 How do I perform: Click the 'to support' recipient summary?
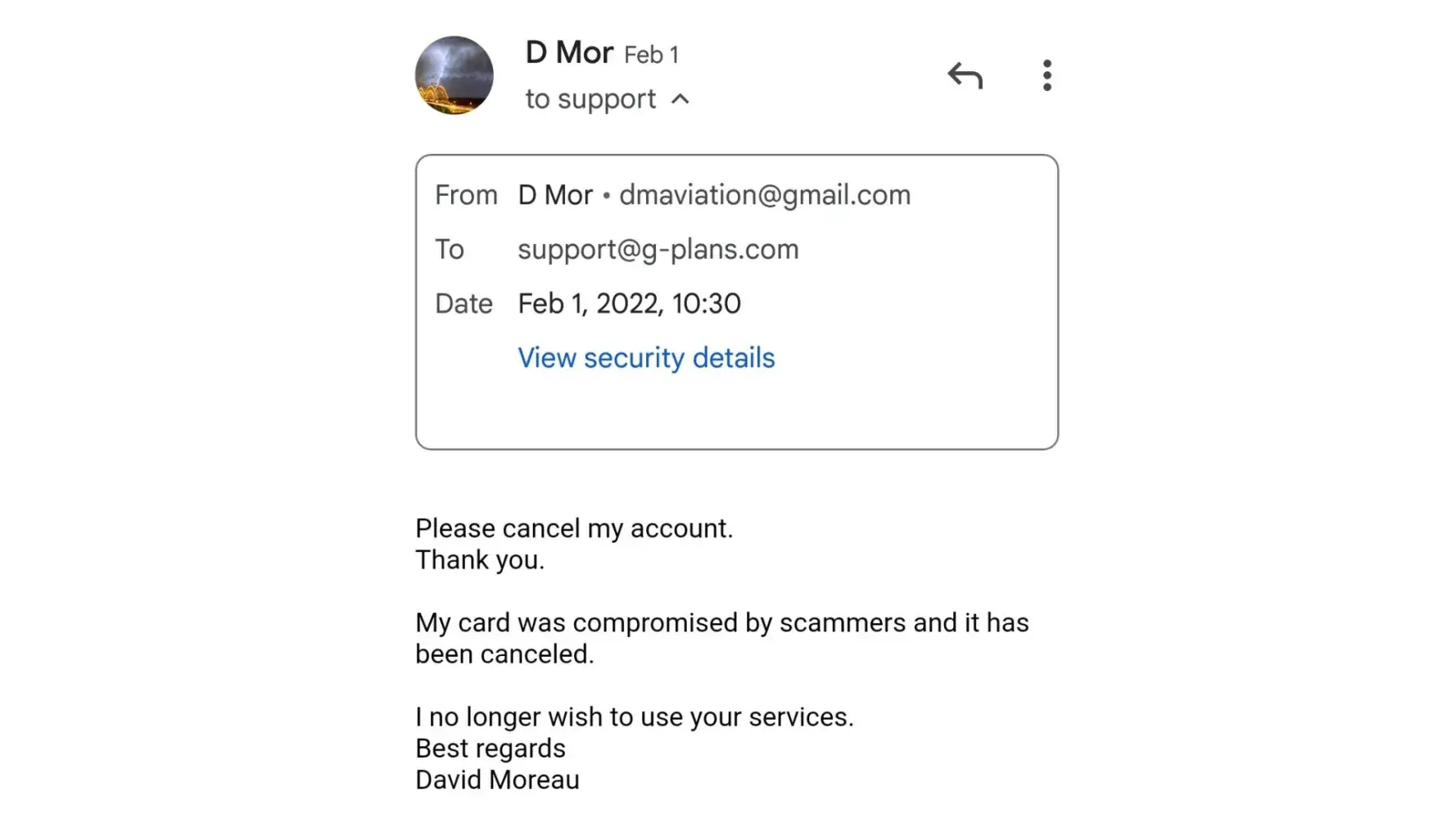click(x=590, y=99)
